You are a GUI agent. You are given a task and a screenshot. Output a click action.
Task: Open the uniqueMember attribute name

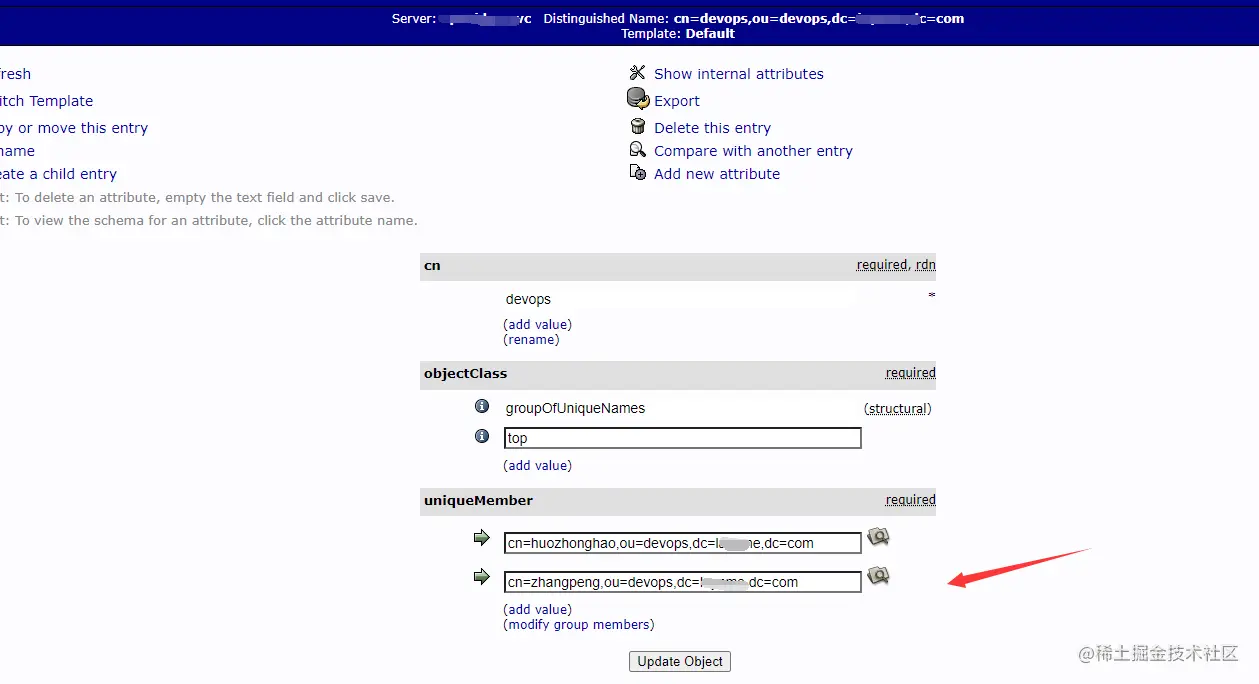point(478,501)
